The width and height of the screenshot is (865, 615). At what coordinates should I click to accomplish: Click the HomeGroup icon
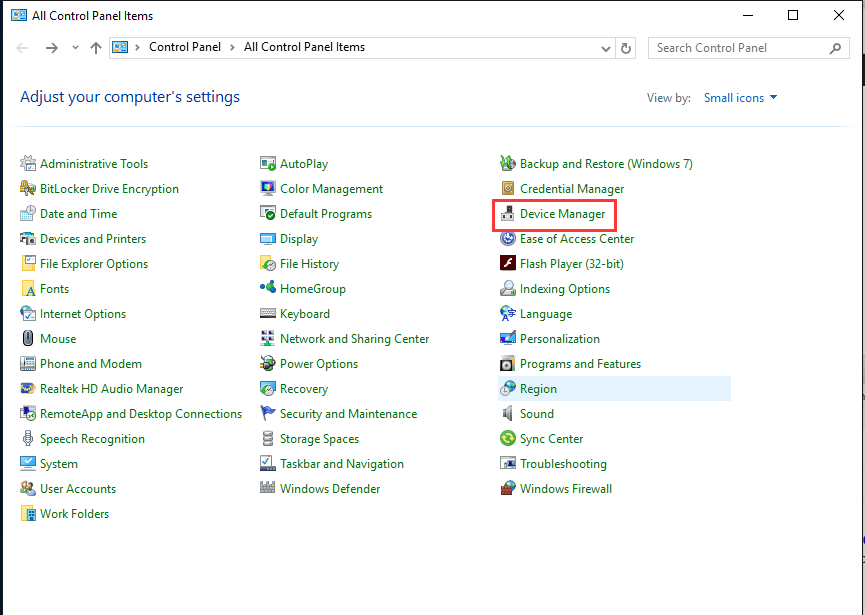pos(268,289)
